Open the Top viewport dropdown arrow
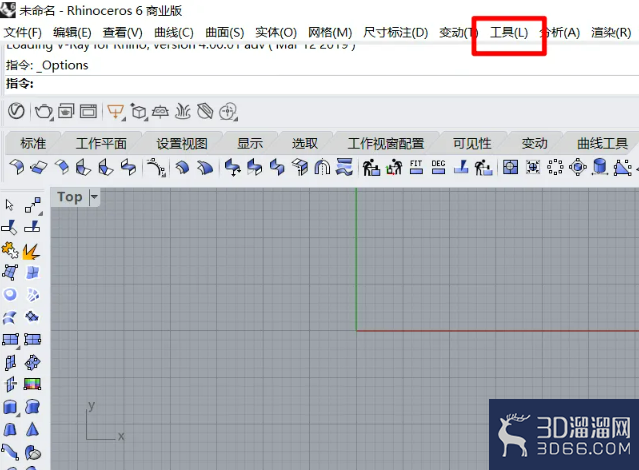This screenshot has height=470, width=639. point(94,197)
